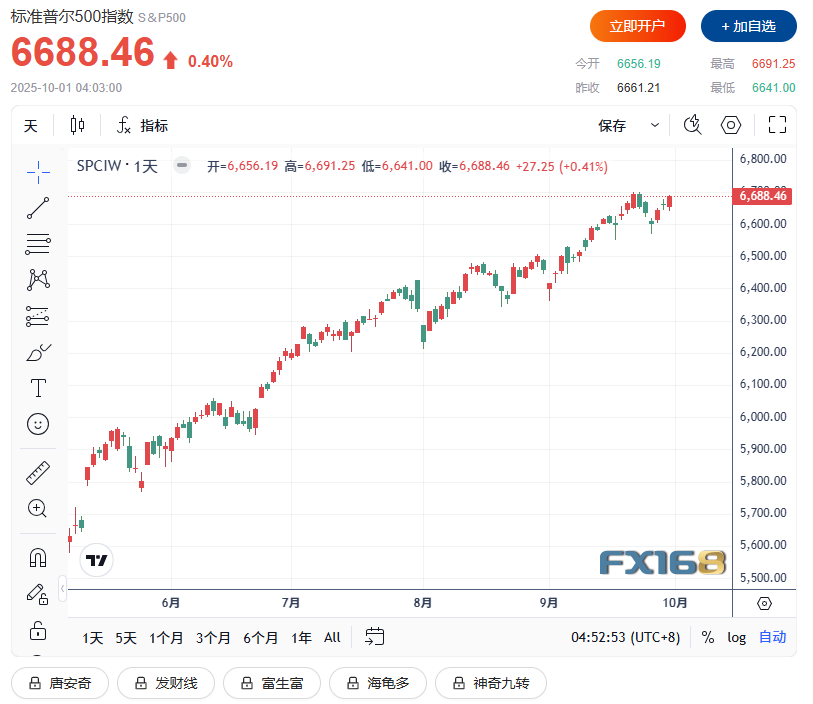Select the 1天 time range
Screen dimensions: 813x704
coord(93,637)
